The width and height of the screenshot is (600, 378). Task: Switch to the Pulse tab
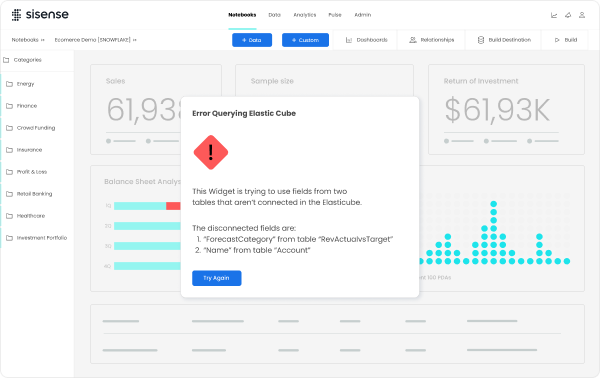[335, 15]
